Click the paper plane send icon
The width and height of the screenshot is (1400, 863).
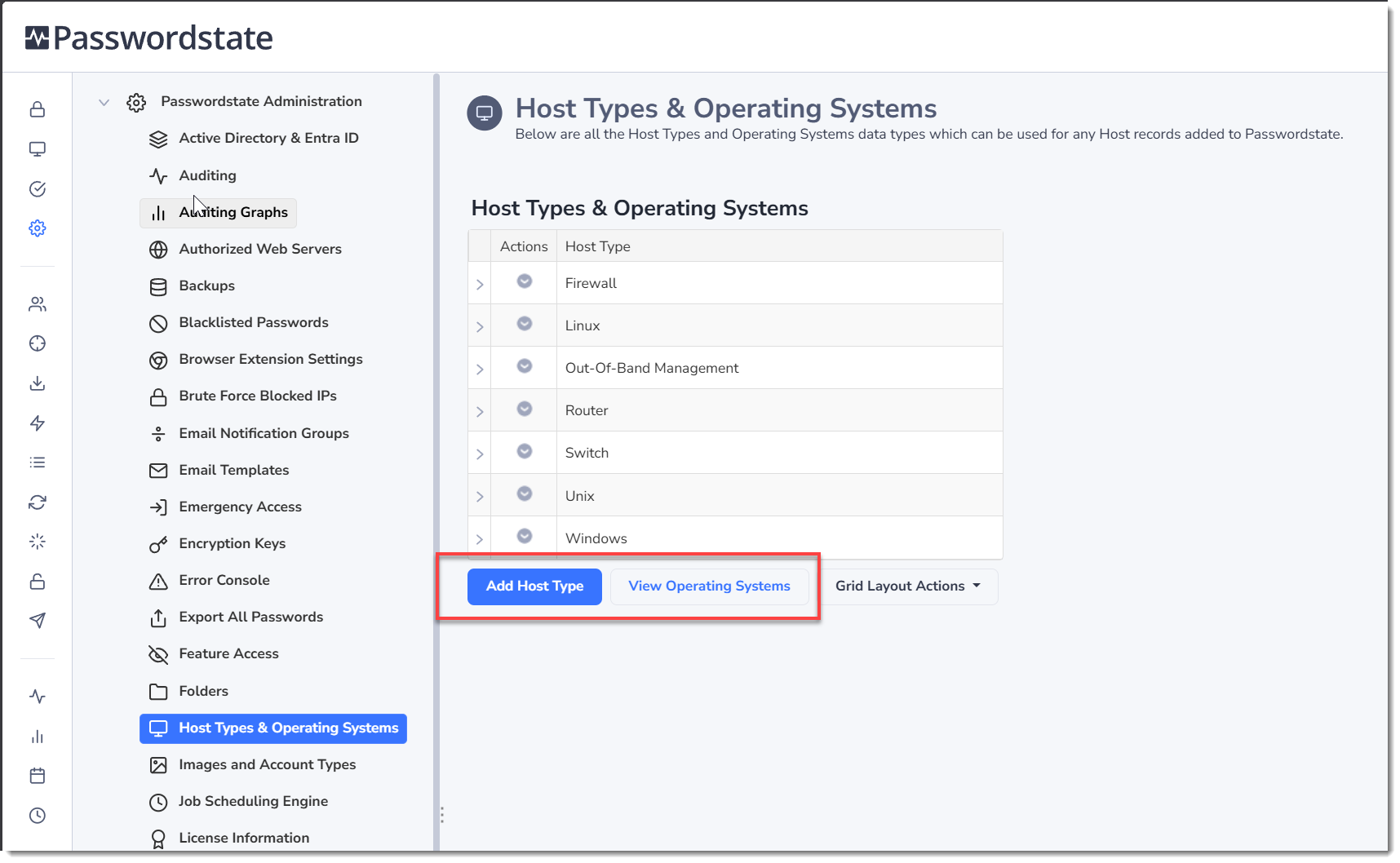[38, 621]
